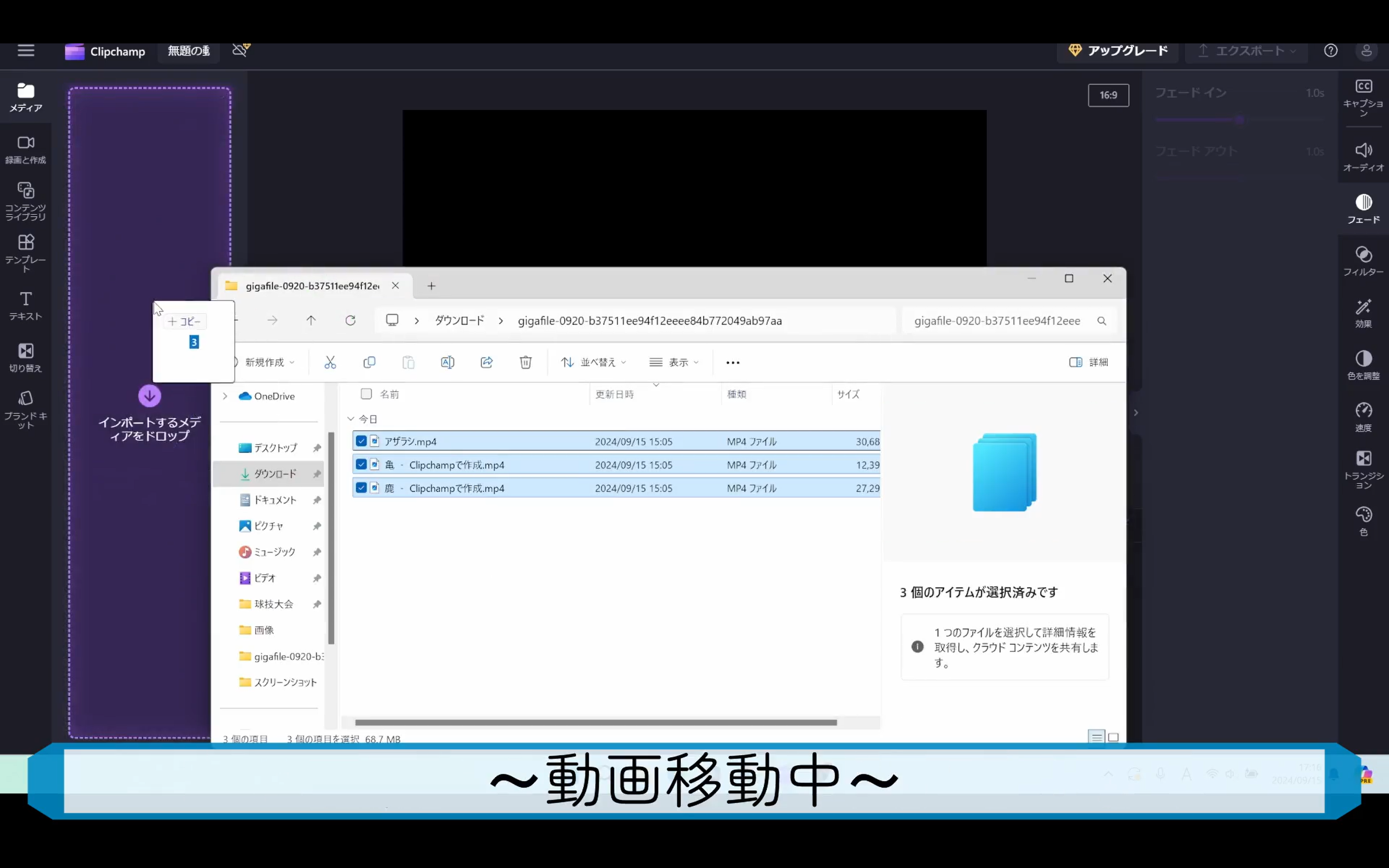This screenshot has width=1389, height=868.
Task: Open the 表示 view dropdown
Action: 674,362
